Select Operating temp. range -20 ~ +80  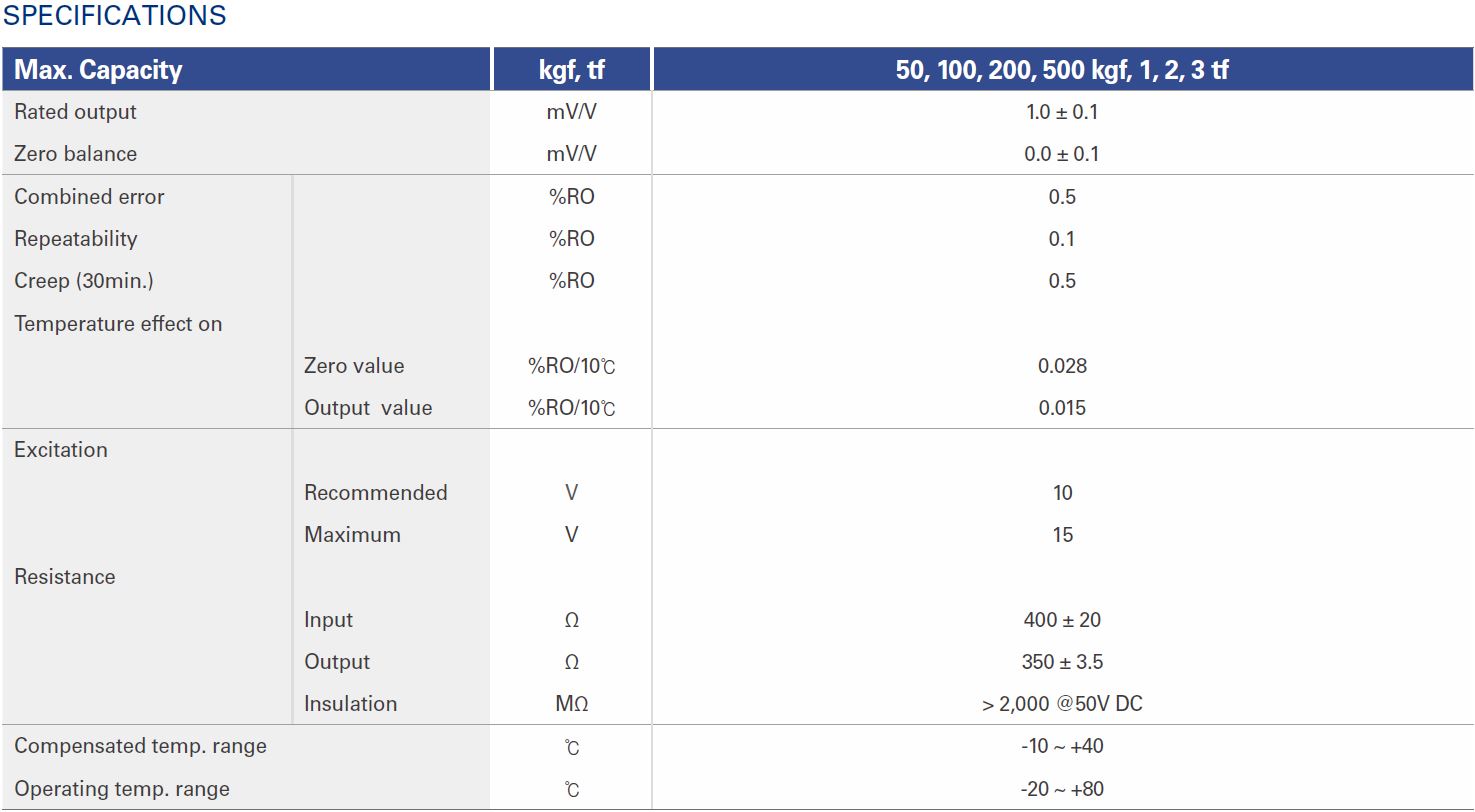click(1062, 789)
